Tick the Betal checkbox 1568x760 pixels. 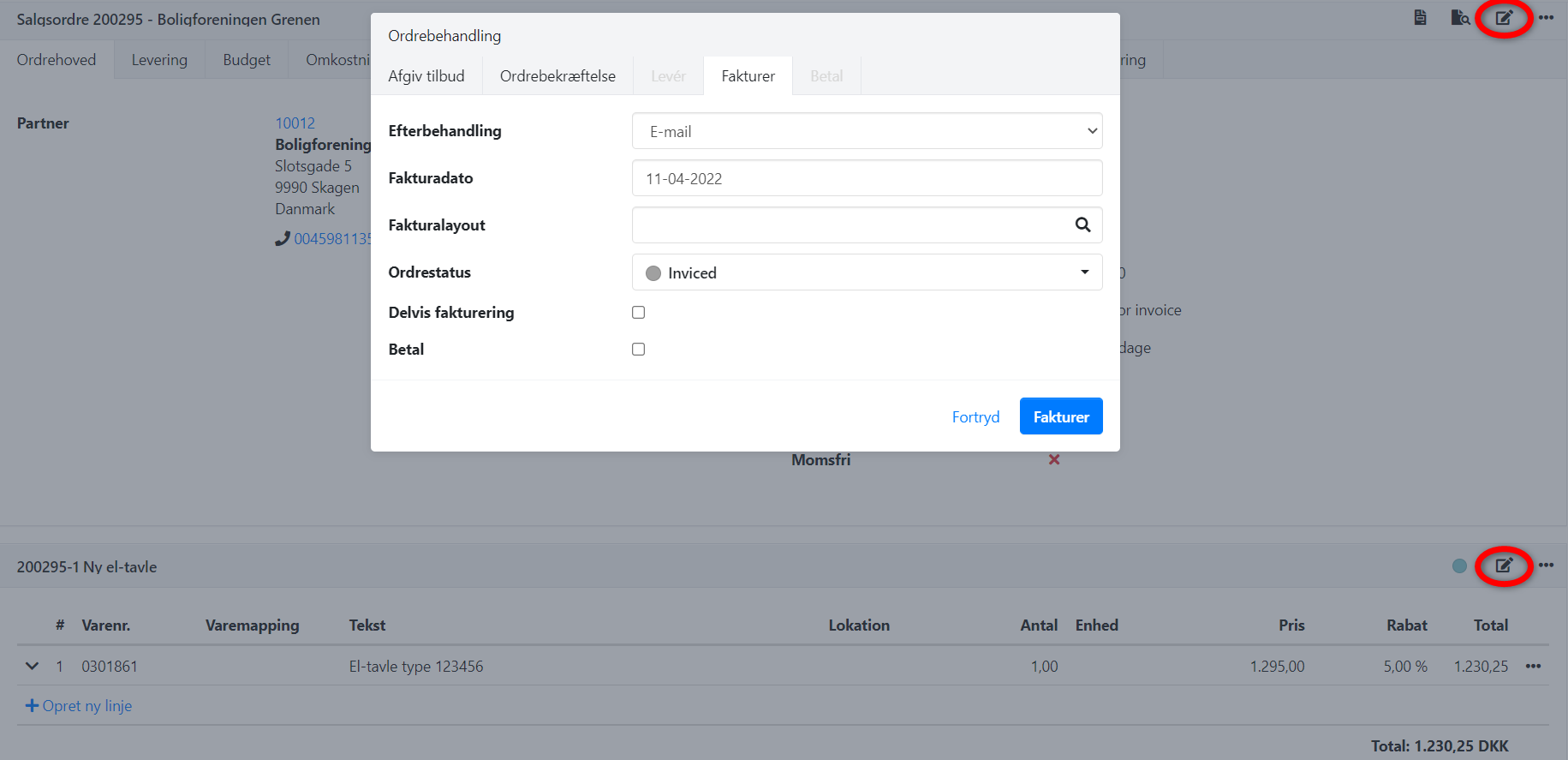click(638, 350)
